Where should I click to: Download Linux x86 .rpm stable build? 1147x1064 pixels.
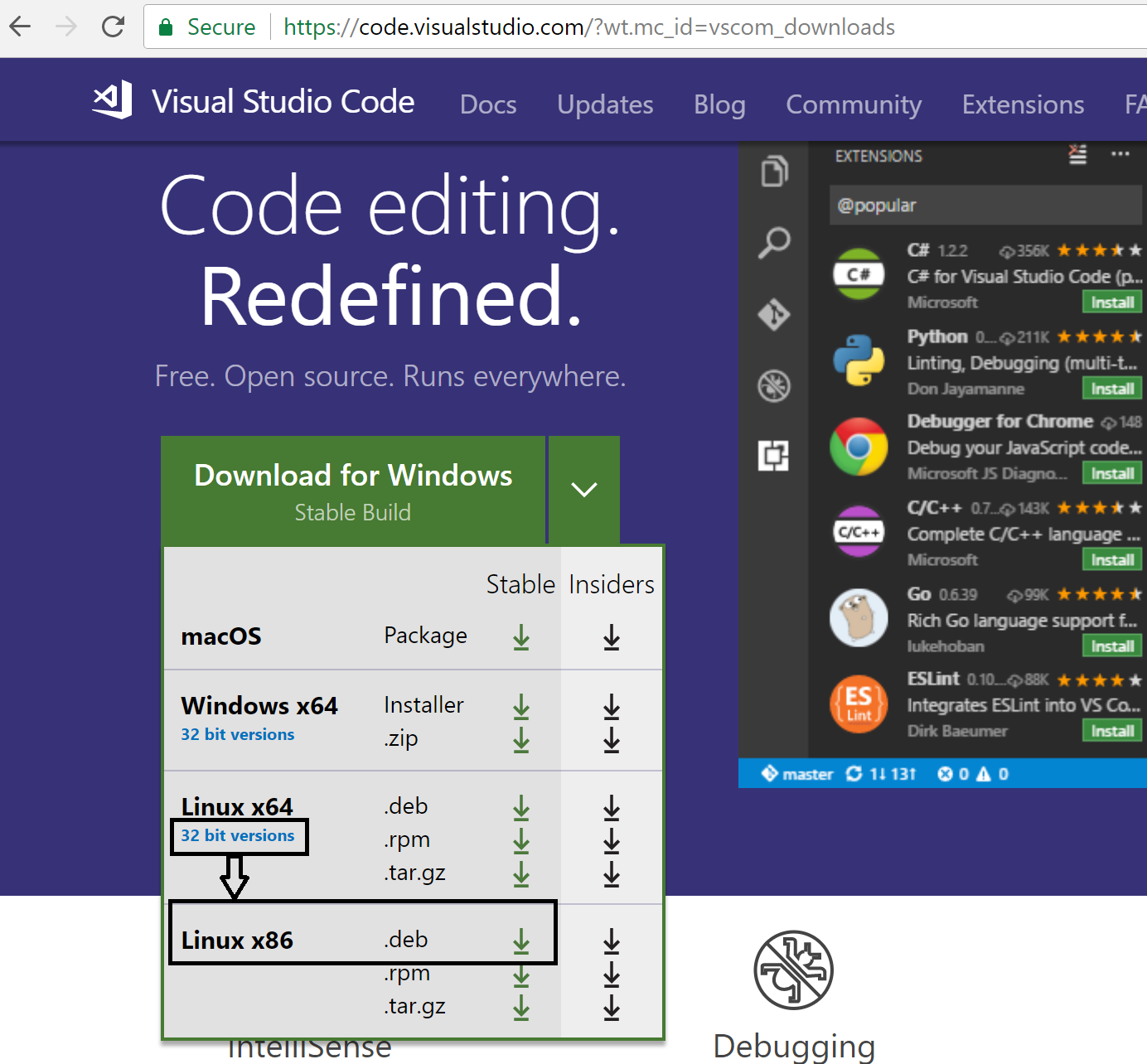[521, 975]
